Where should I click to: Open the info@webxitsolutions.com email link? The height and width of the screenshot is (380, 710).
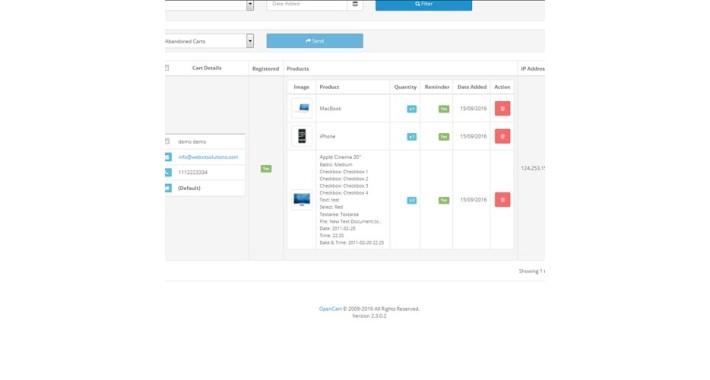(x=208, y=157)
